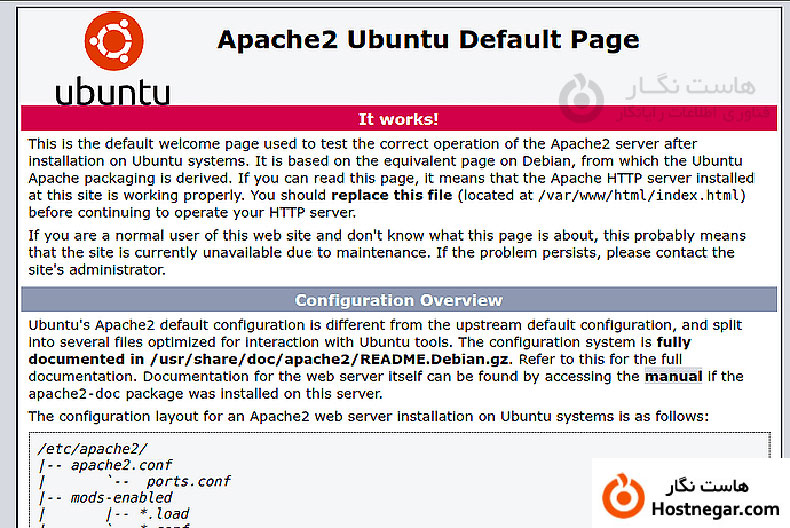The image size is (790, 528).
Task: Click the Configuration Overview header bar
Action: coord(398,300)
